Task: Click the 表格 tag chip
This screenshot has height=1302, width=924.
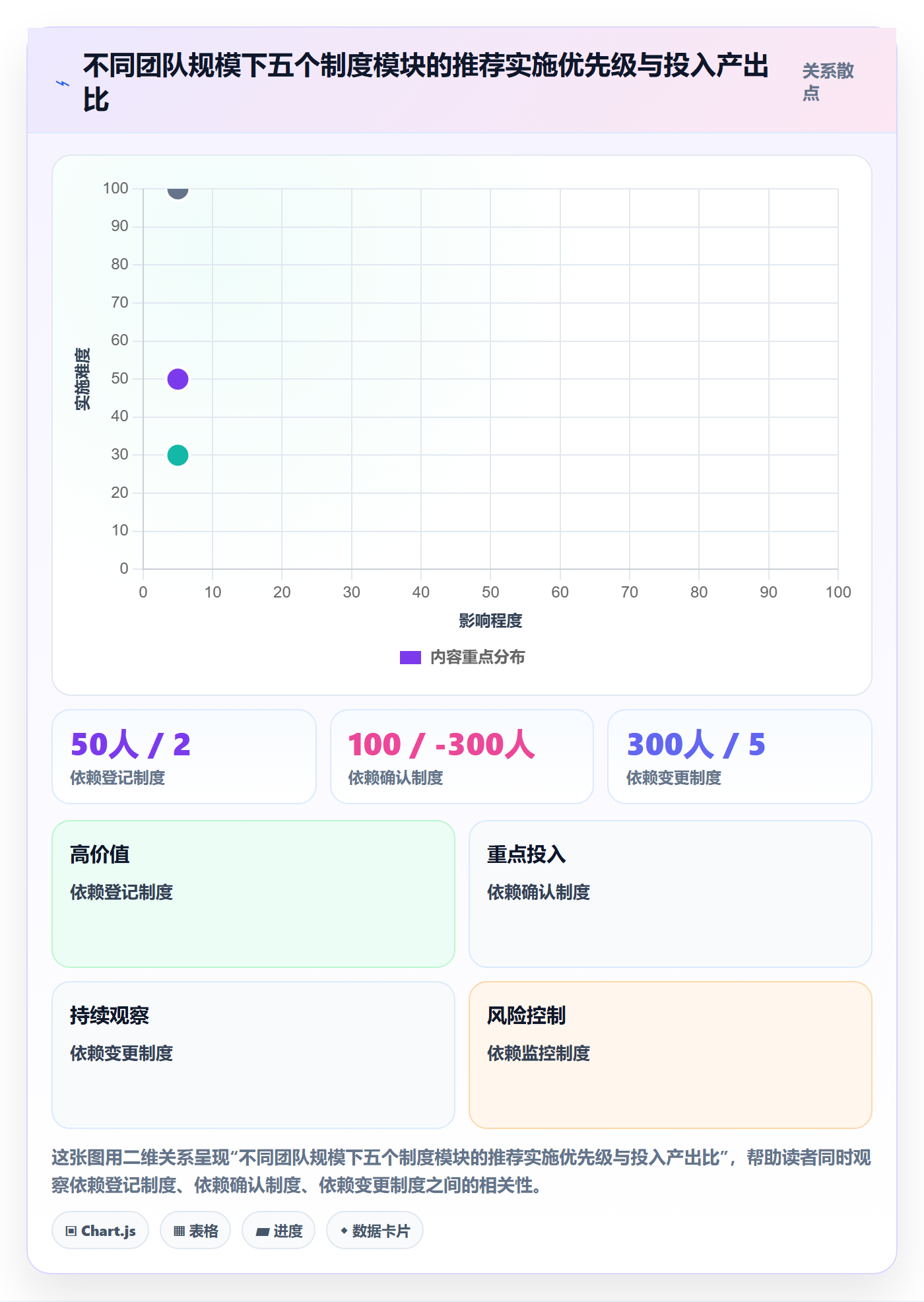Action: click(x=195, y=1231)
